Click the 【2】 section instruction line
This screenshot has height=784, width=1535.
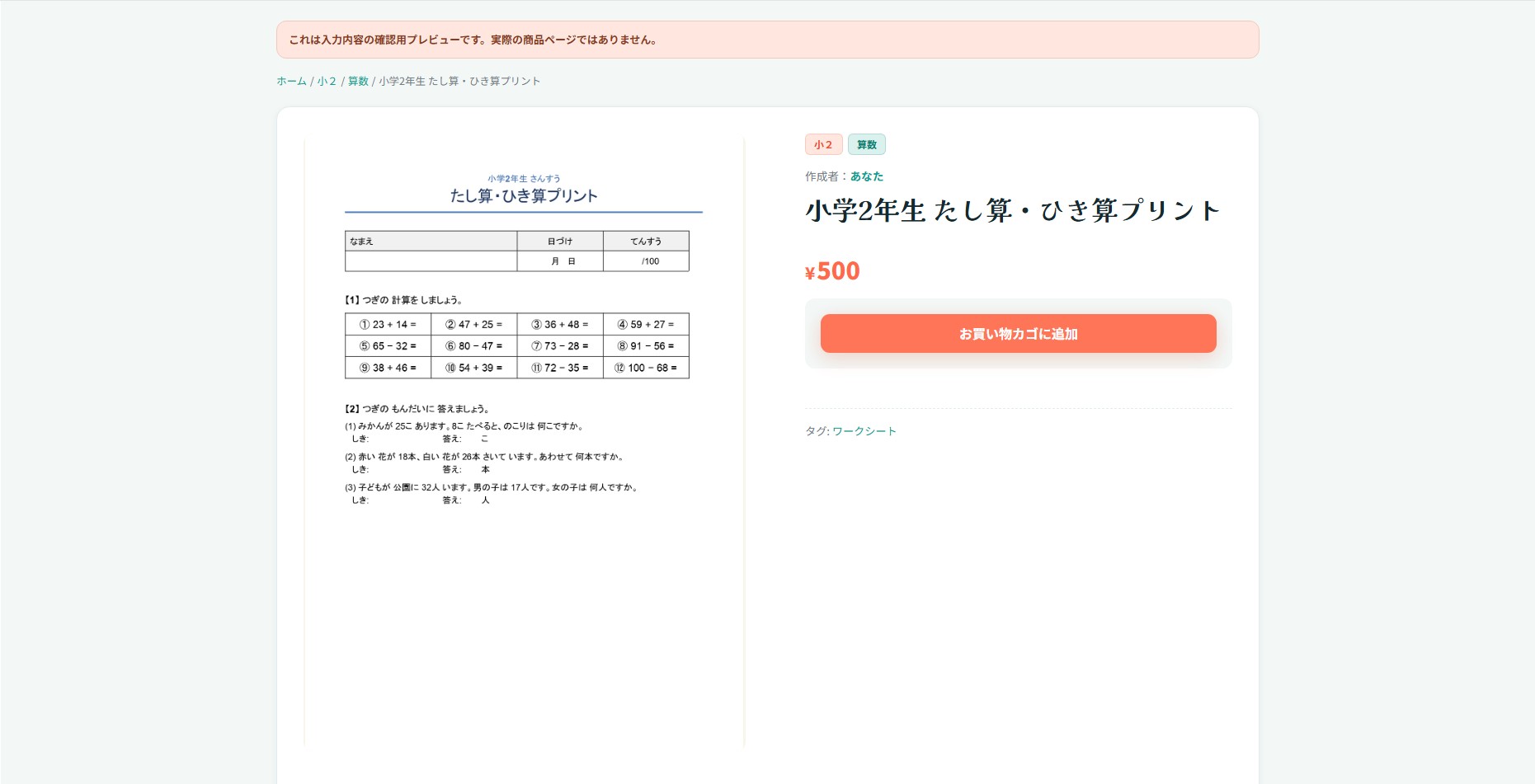[x=417, y=409]
